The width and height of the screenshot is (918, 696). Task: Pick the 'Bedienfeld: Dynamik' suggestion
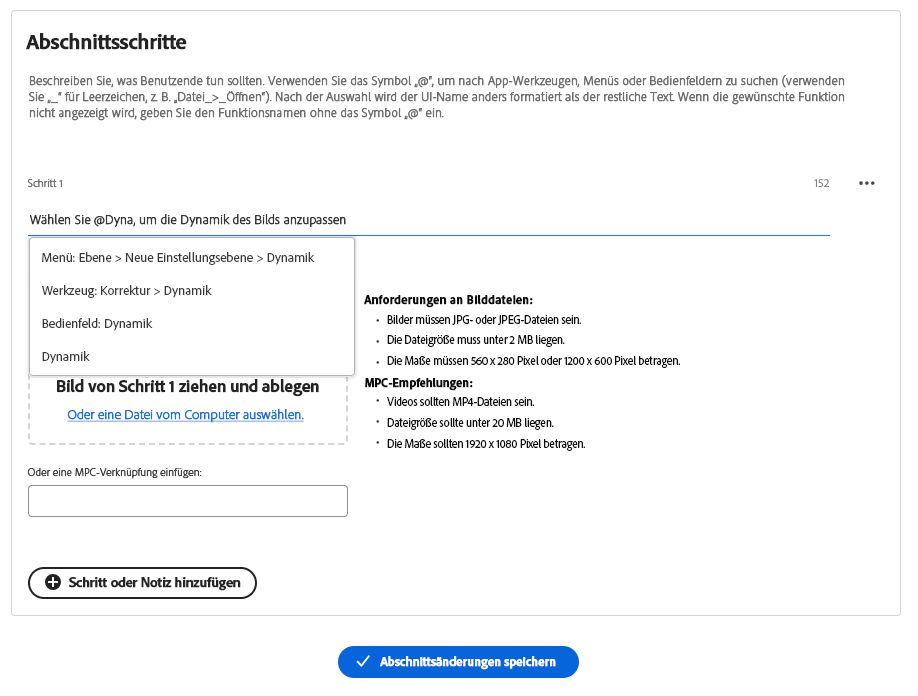pyautogui.click(x=97, y=324)
